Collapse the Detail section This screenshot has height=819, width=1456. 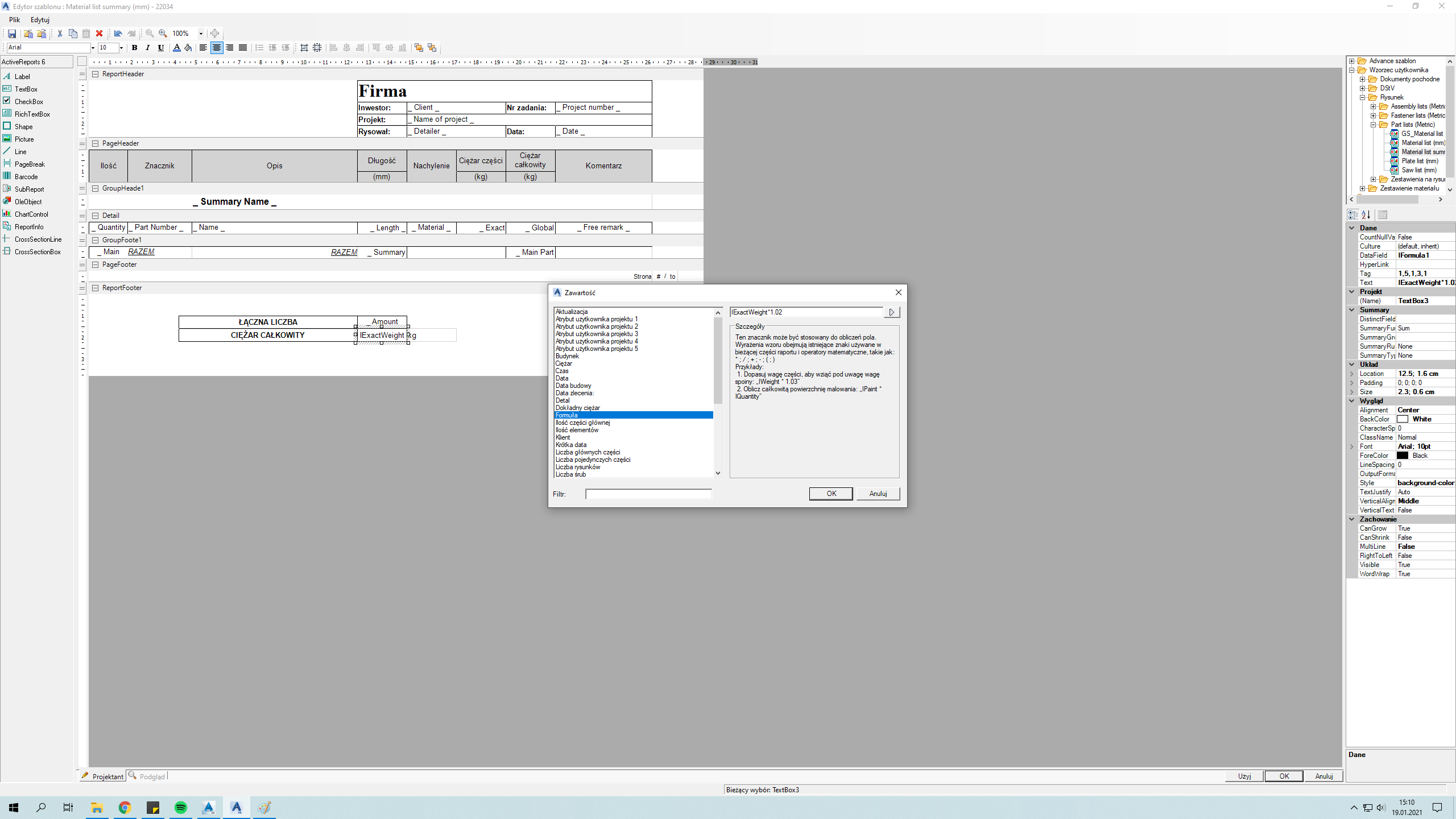(x=96, y=216)
